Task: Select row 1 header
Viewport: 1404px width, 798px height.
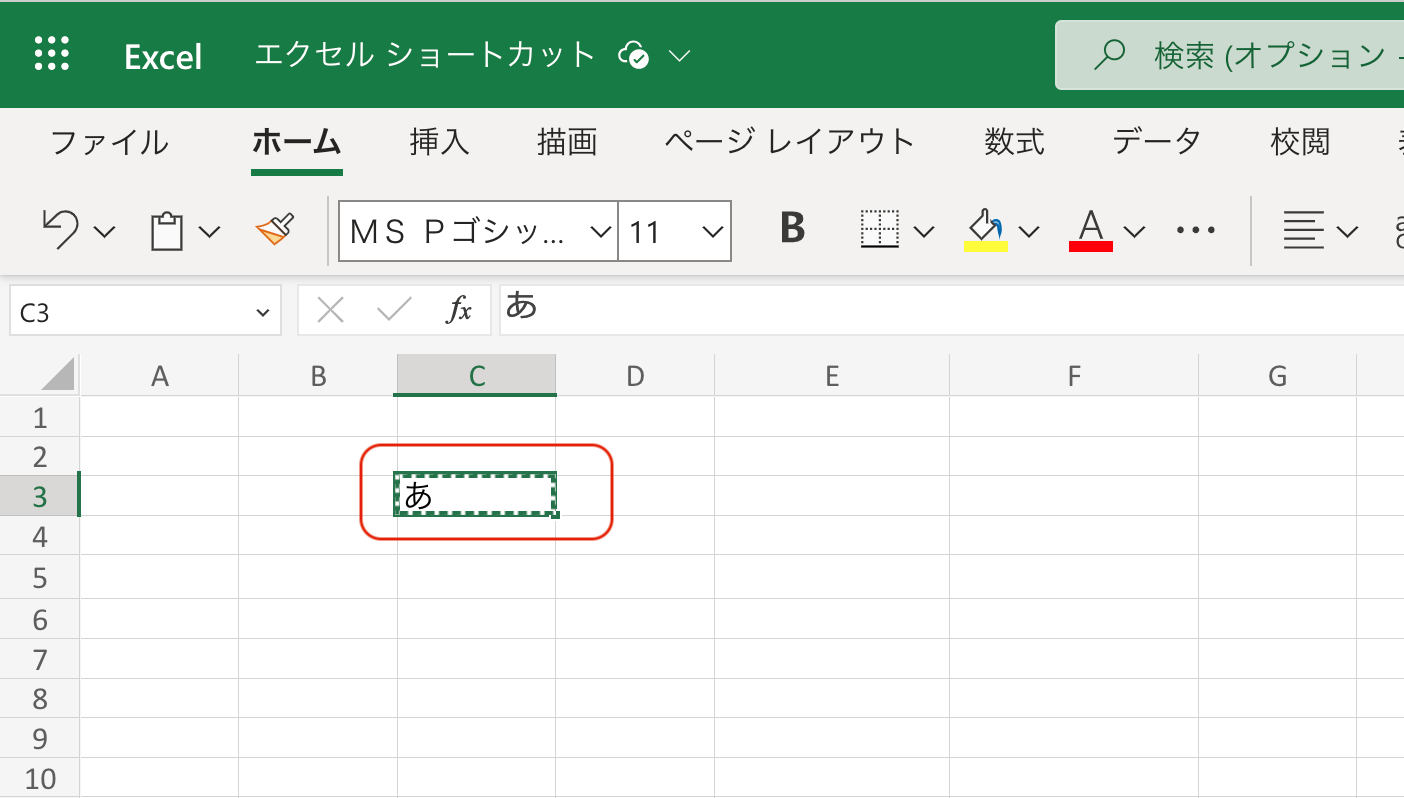Action: [40, 417]
